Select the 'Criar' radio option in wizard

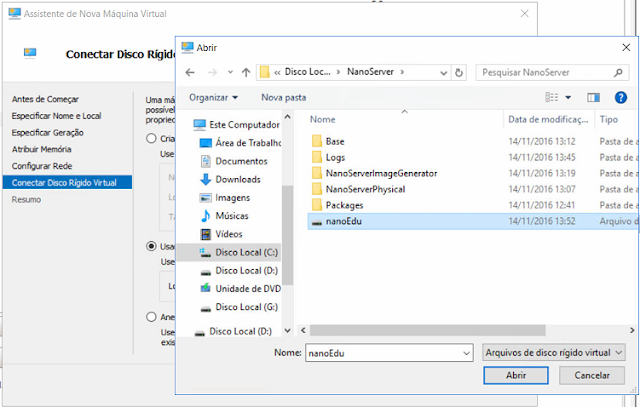click(151, 138)
